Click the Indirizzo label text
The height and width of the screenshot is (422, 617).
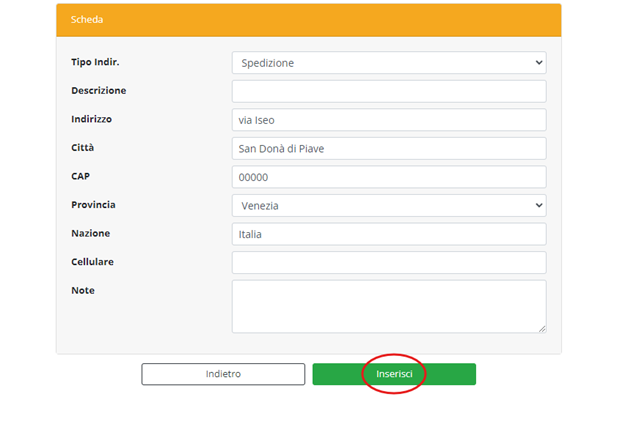(x=91, y=119)
